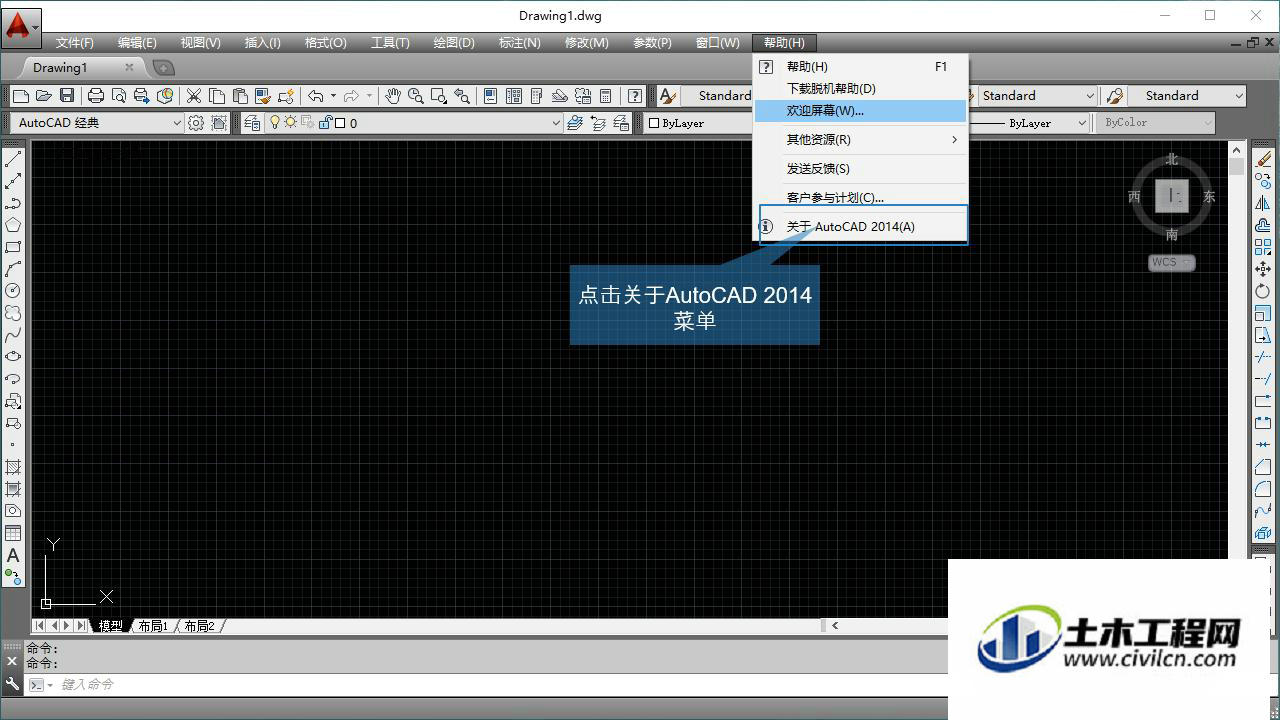Select the Ellipse draw tool
This screenshot has width=1280, height=720.
click(x=13, y=357)
